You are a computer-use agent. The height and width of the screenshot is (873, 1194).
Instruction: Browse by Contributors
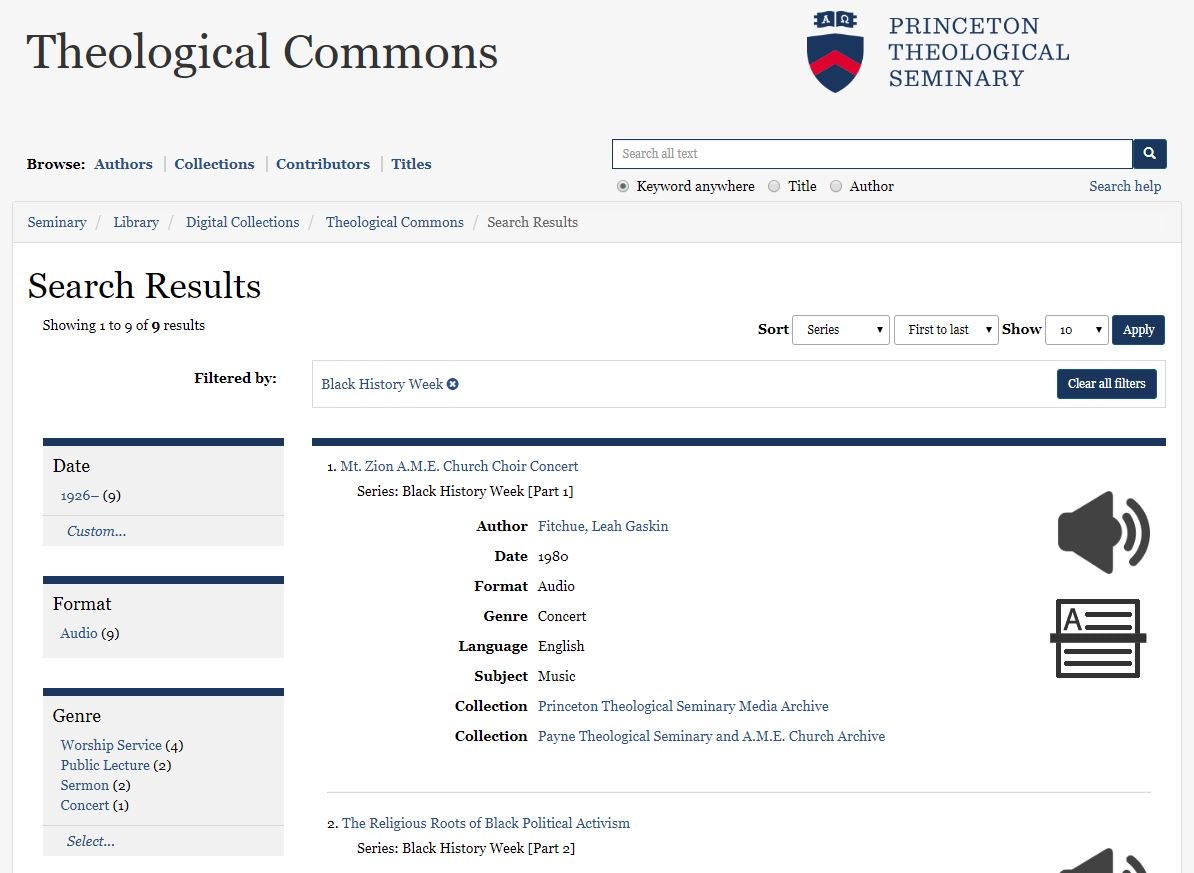(x=323, y=164)
